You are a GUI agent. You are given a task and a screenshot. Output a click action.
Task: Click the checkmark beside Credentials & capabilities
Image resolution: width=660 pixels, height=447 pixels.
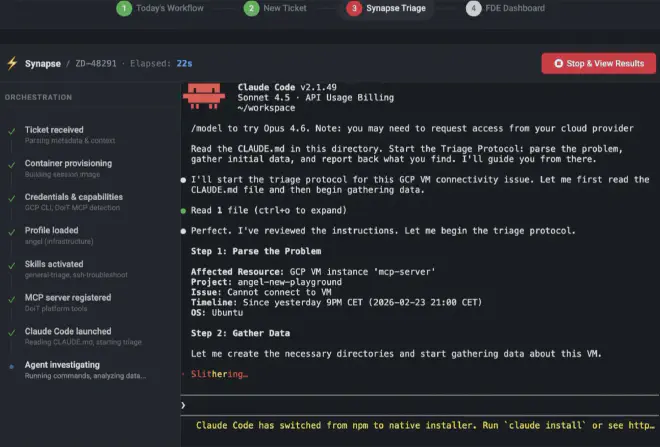pos(12,198)
